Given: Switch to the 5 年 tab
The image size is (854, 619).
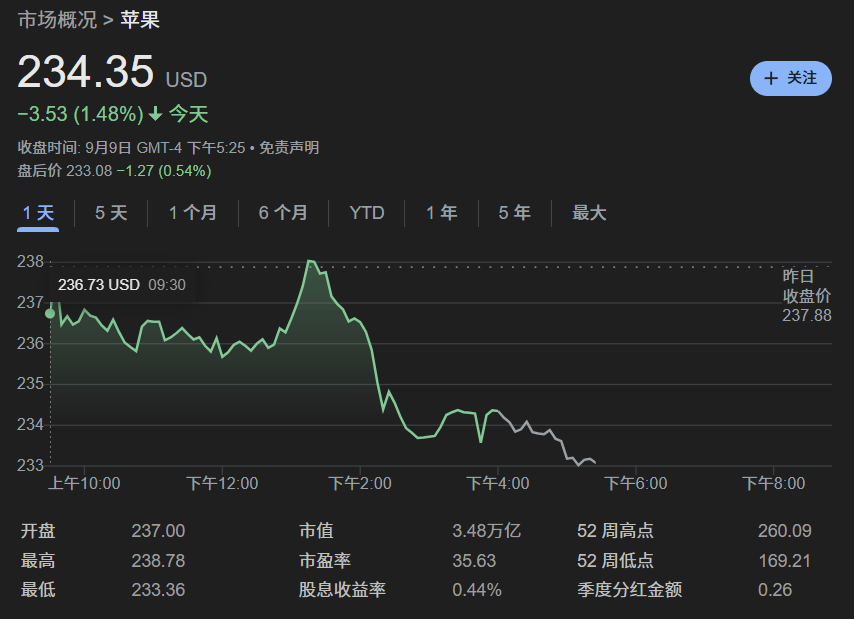Looking at the screenshot, I should click(514, 213).
